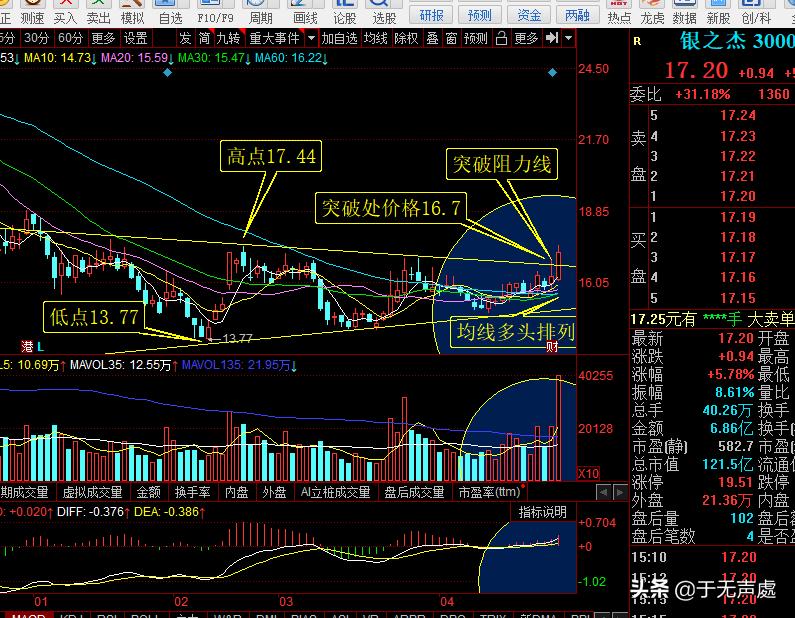Open the 新股 new stocks icon
Viewport: 795px width, 618px height.
718,13
